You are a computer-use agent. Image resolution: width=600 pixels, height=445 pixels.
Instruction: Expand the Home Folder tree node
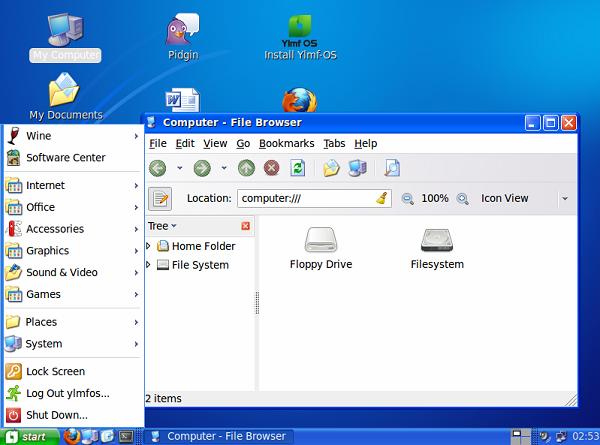tap(150, 246)
